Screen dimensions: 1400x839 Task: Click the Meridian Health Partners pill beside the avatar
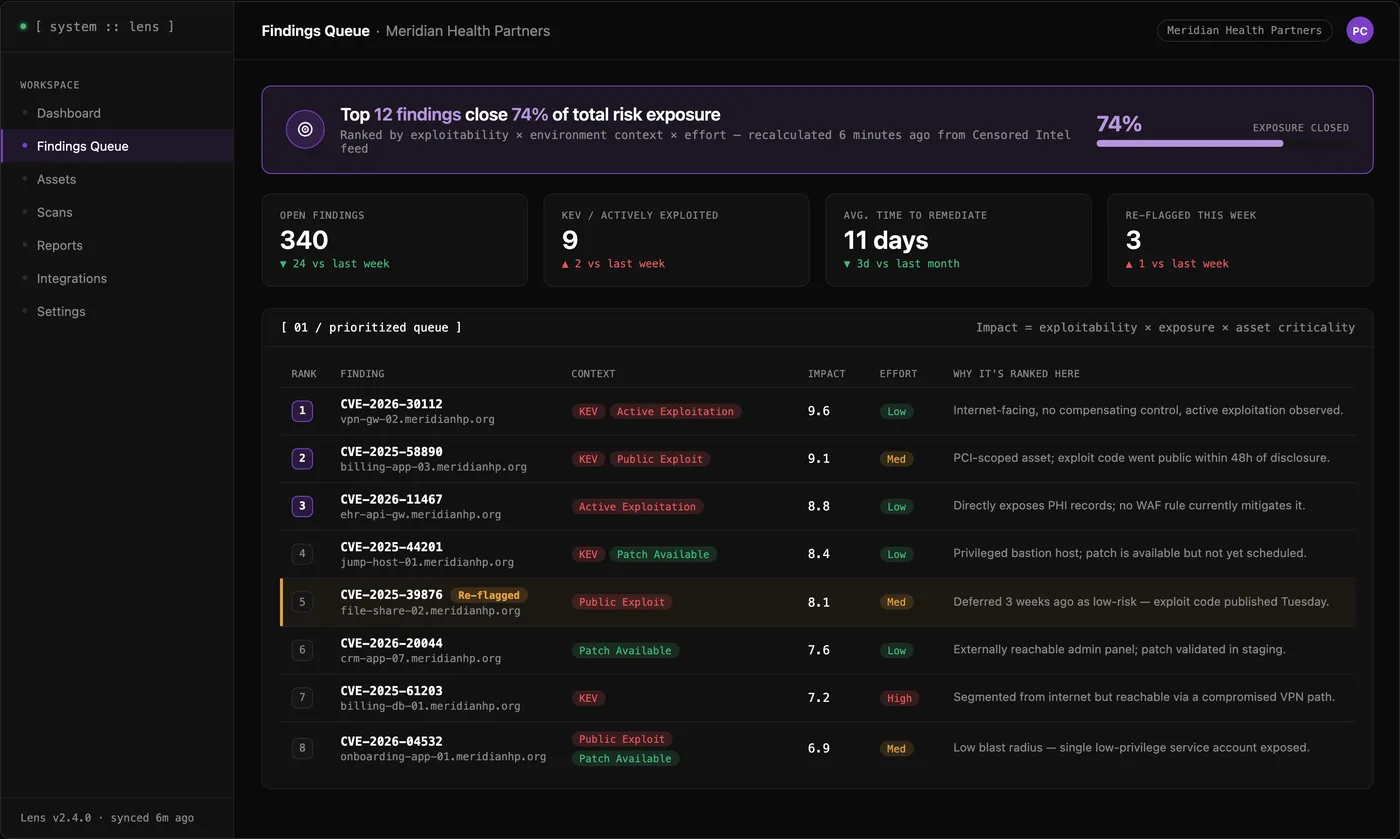point(1245,31)
